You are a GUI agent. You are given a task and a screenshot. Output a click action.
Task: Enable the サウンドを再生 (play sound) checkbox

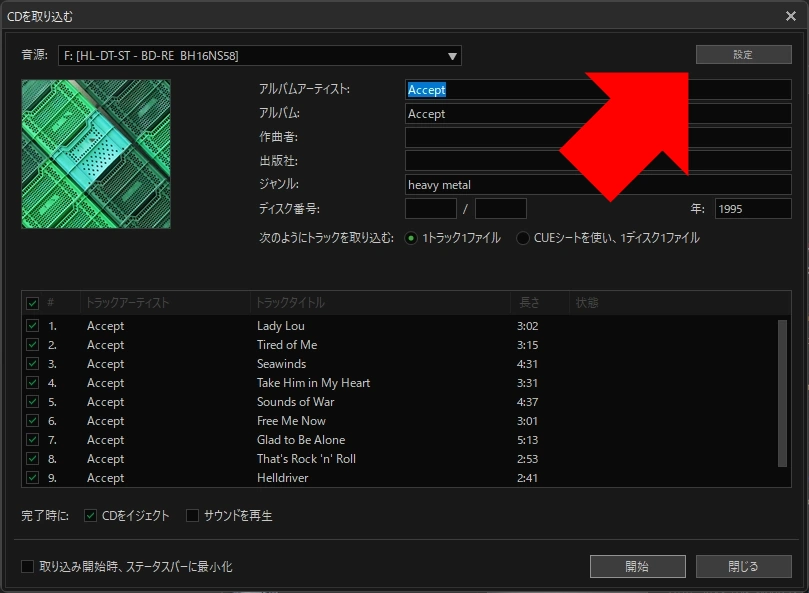coord(191,515)
